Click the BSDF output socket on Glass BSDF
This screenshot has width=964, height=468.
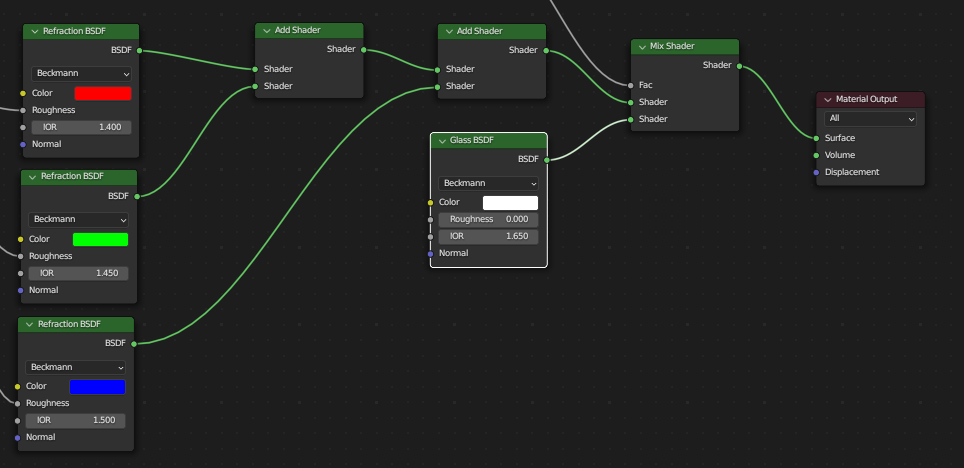(547, 159)
